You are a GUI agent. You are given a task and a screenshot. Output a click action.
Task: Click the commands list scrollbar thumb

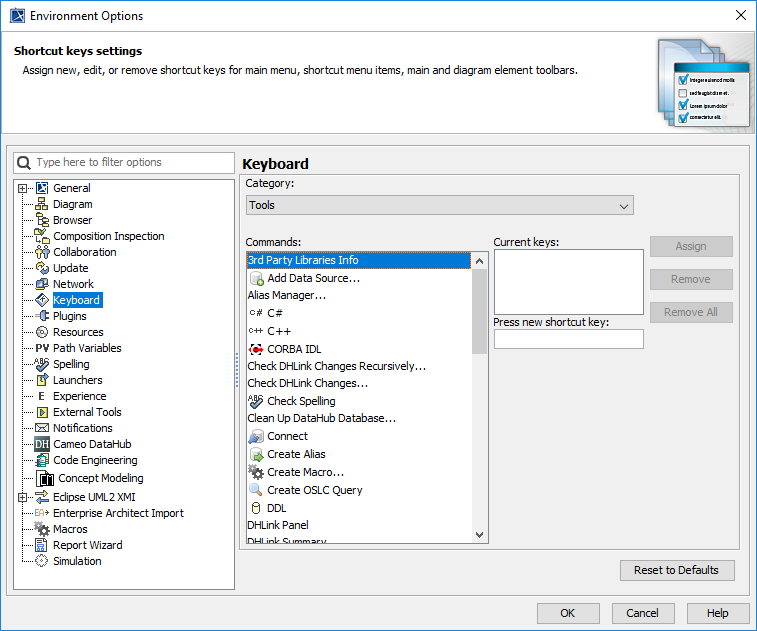click(x=479, y=311)
